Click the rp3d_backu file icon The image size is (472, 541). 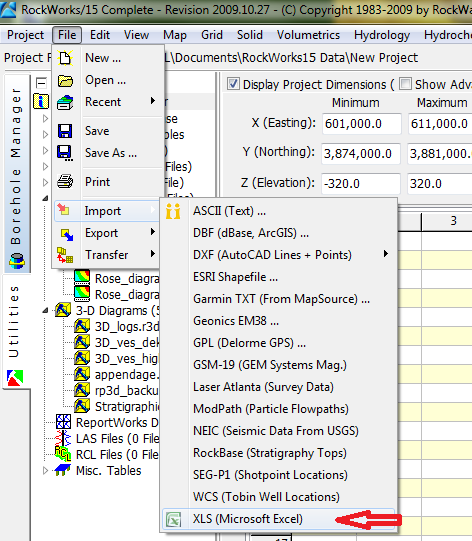point(82,390)
